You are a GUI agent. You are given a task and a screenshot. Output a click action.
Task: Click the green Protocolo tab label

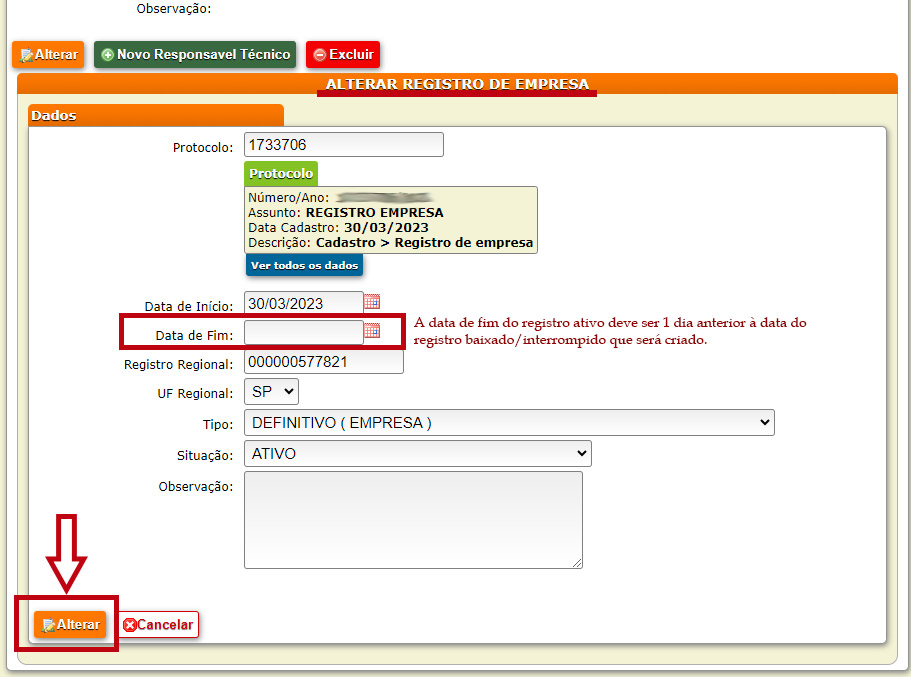[x=281, y=174]
